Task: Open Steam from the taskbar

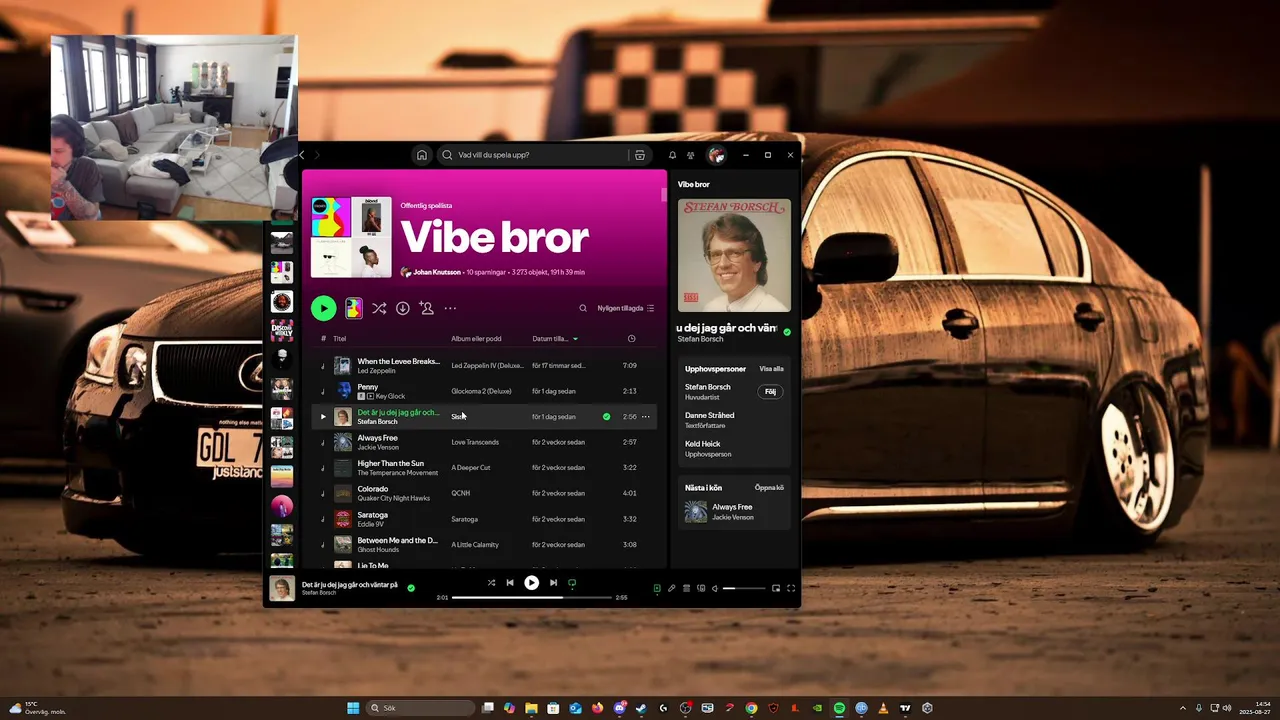Action: [641, 708]
